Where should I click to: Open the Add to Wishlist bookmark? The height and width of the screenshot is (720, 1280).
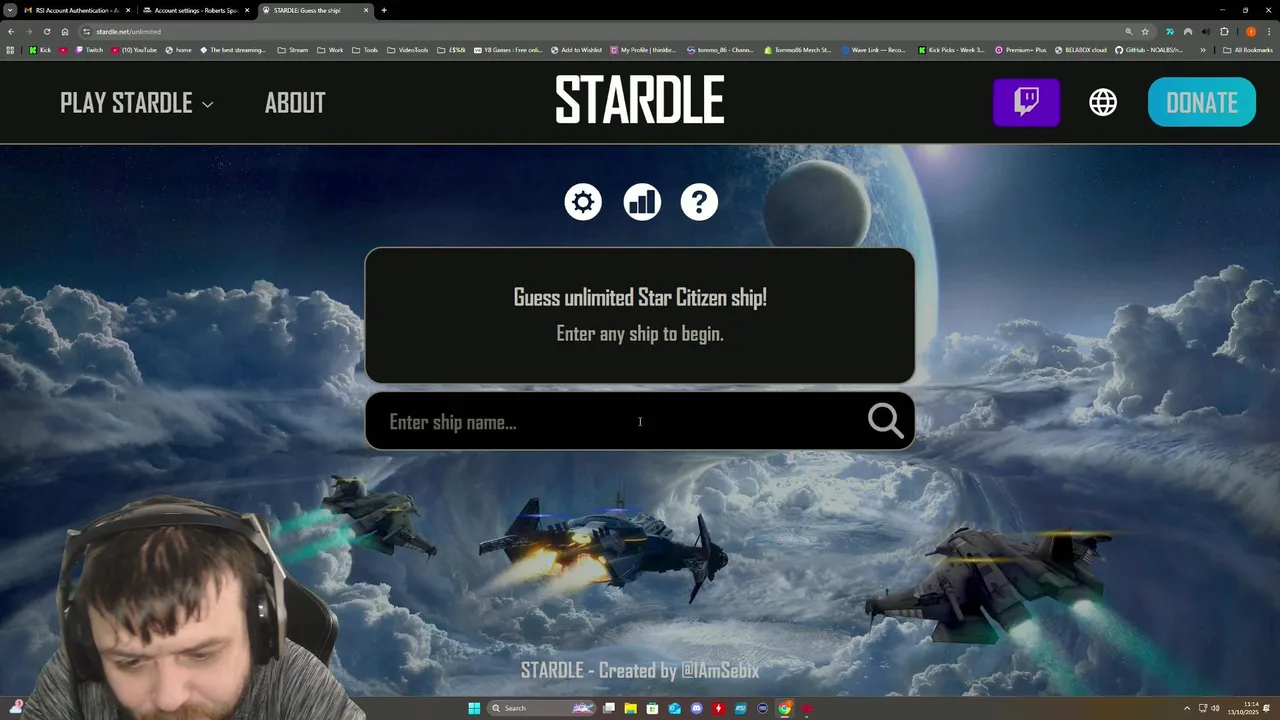(576, 49)
